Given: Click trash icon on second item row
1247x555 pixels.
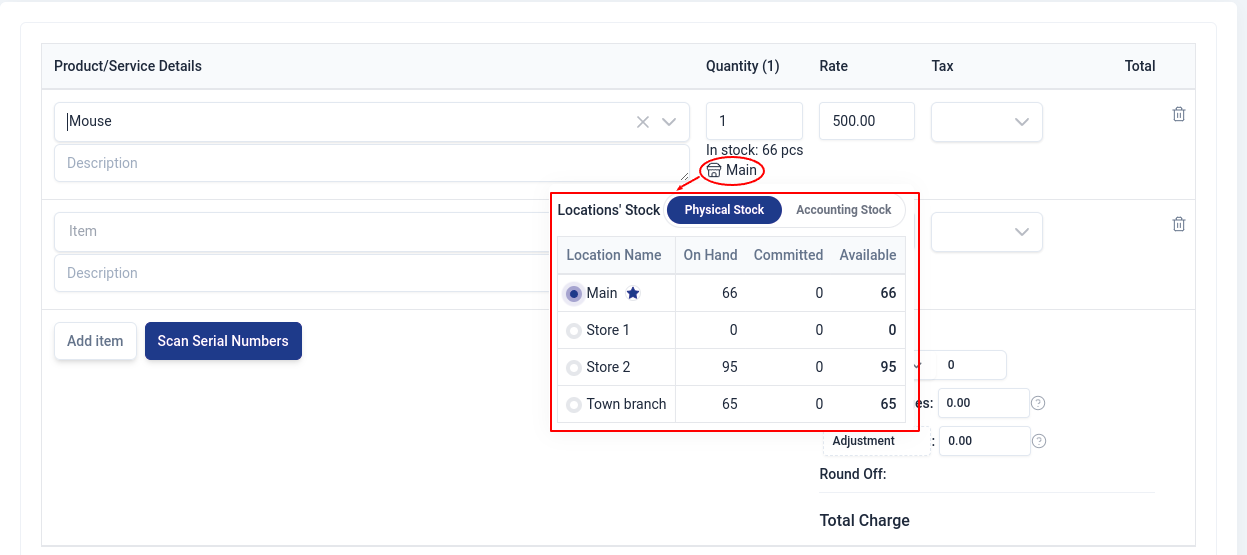Looking at the screenshot, I should point(1178,225).
